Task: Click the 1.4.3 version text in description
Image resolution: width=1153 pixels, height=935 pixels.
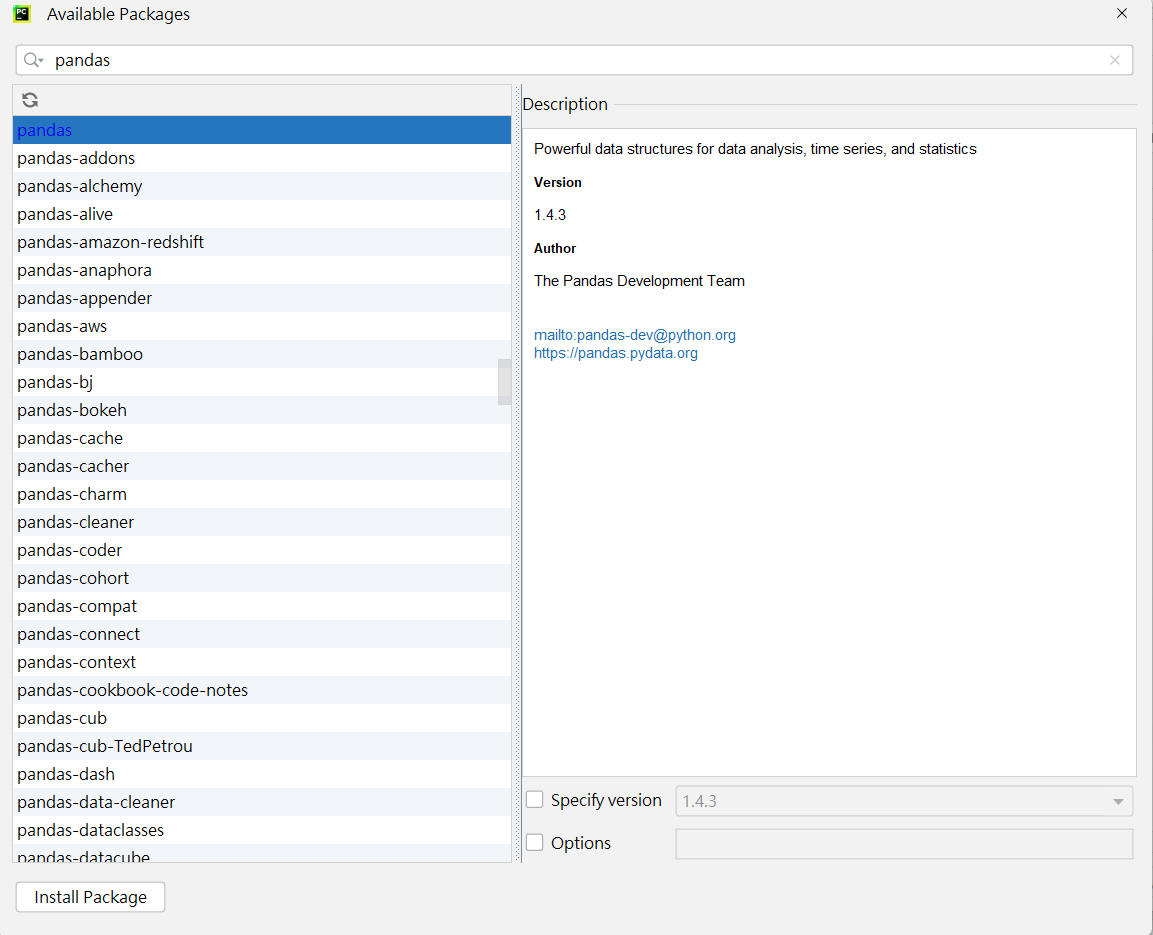Action: [x=550, y=215]
